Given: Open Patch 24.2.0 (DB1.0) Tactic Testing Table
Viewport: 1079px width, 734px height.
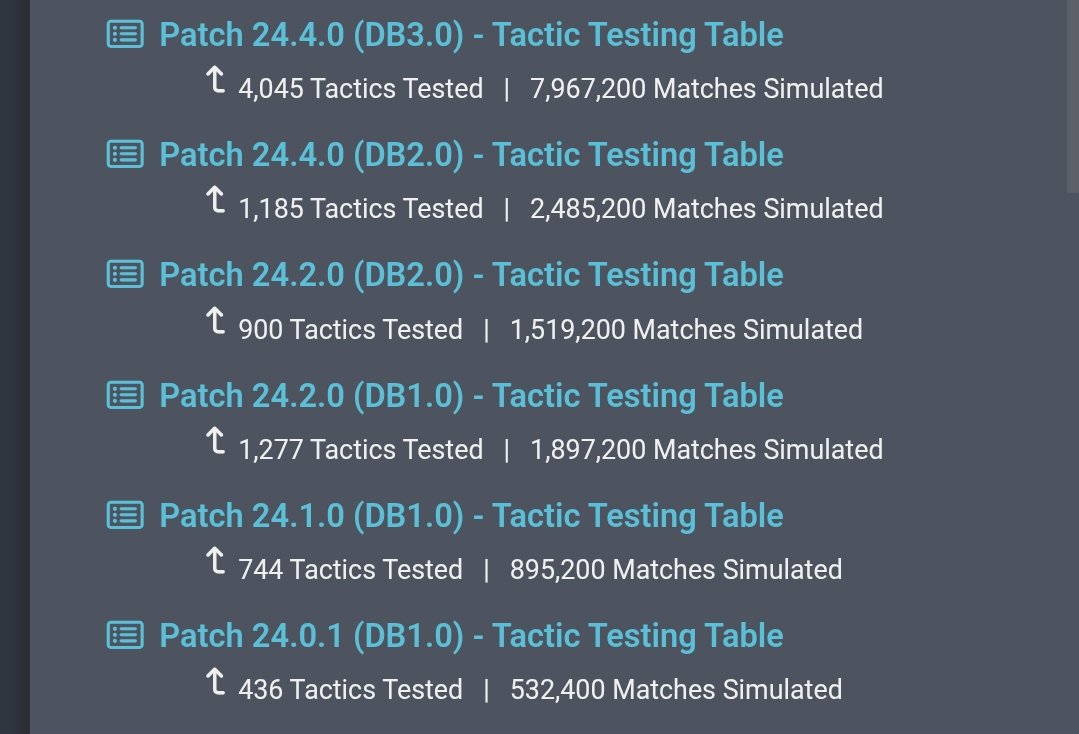Looking at the screenshot, I should (471, 395).
